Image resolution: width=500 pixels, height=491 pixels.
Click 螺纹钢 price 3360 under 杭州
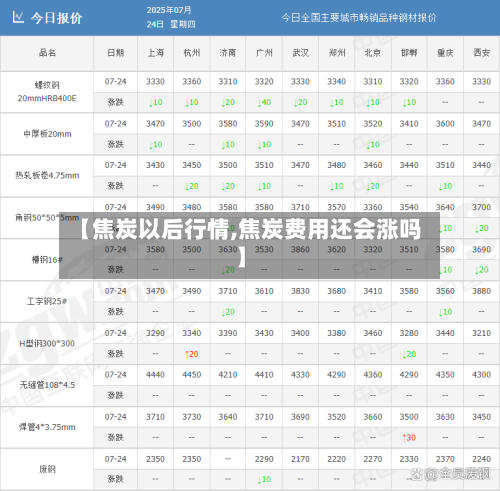click(x=192, y=81)
